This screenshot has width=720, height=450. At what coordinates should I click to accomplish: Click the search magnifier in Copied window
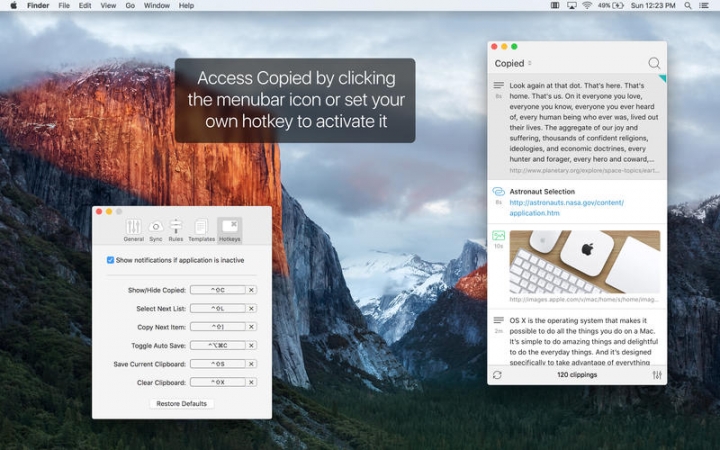click(654, 63)
